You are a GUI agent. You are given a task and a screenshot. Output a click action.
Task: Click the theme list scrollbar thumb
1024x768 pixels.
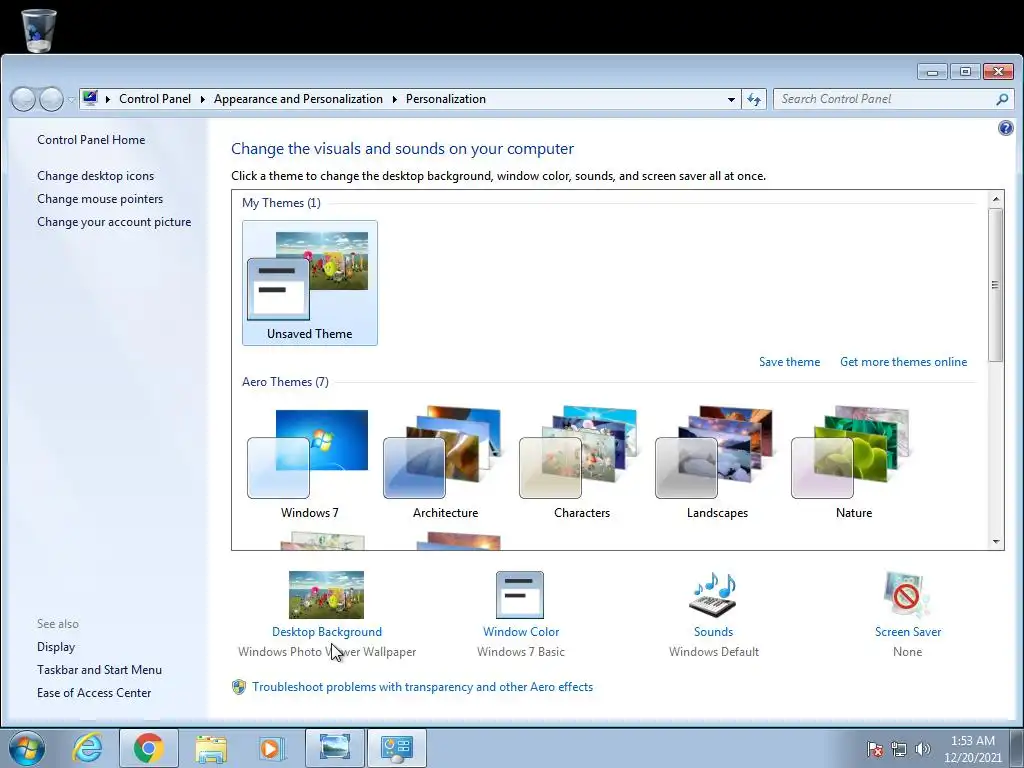996,285
